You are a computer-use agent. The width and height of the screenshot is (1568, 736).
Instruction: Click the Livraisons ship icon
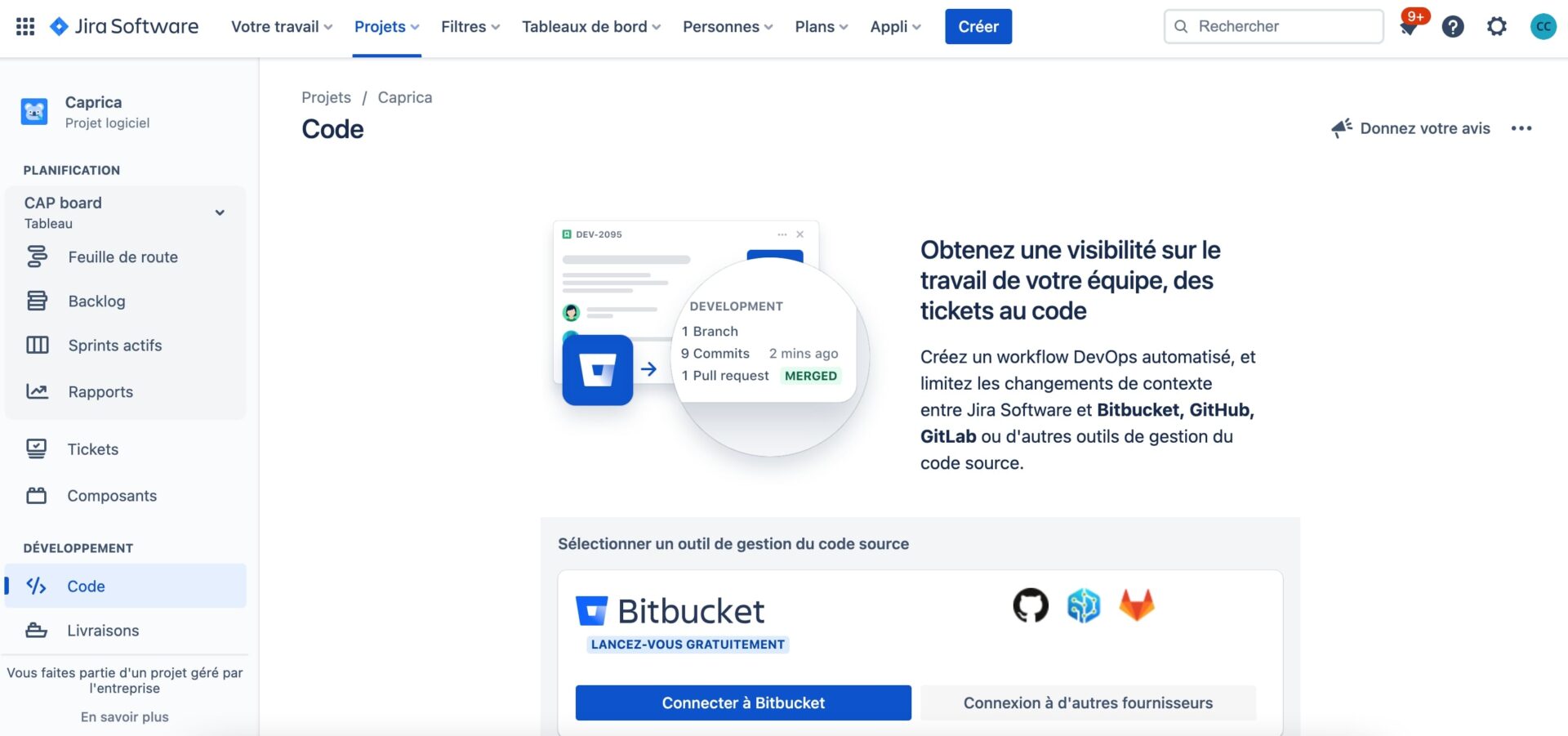point(37,630)
